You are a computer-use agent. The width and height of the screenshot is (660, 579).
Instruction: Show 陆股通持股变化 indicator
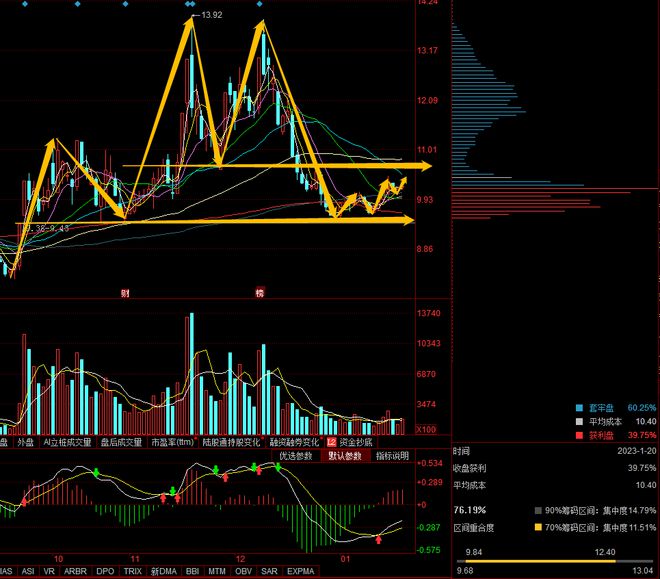[x=231, y=442]
